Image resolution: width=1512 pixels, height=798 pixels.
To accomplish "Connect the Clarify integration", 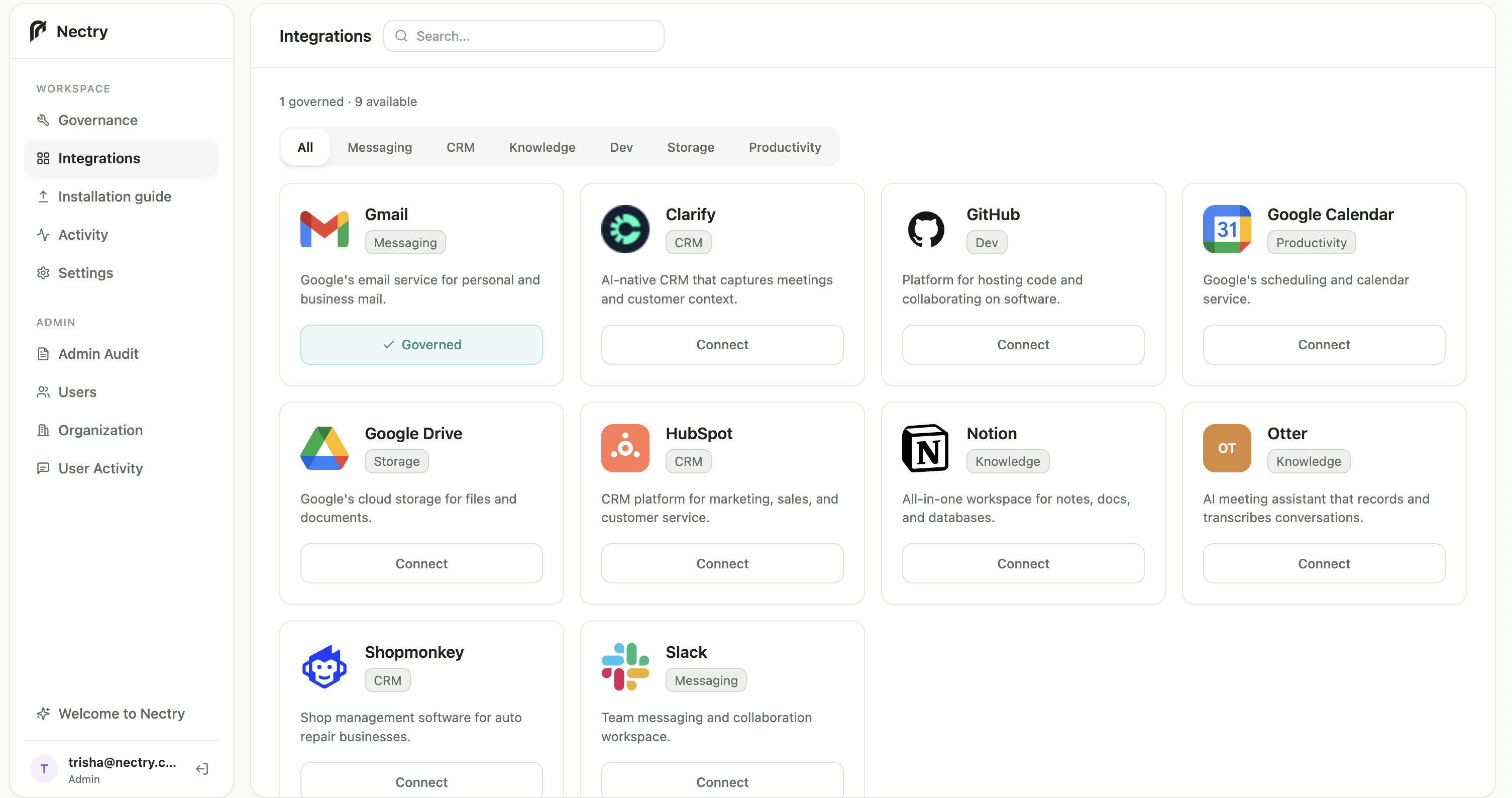I will pyautogui.click(x=722, y=344).
